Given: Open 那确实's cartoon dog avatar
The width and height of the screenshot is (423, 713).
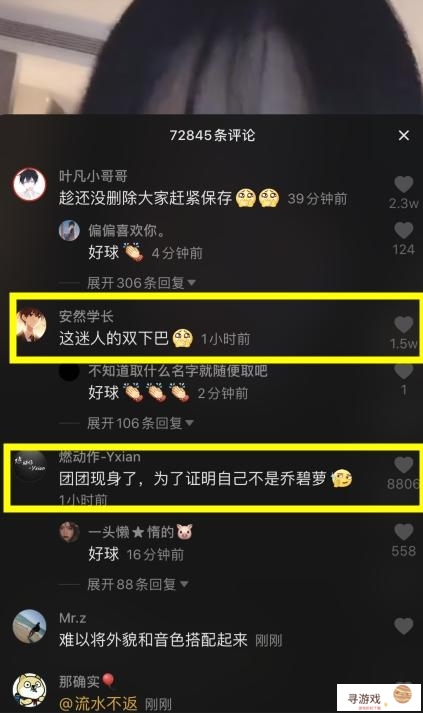Looking at the screenshot, I should point(30,690).
